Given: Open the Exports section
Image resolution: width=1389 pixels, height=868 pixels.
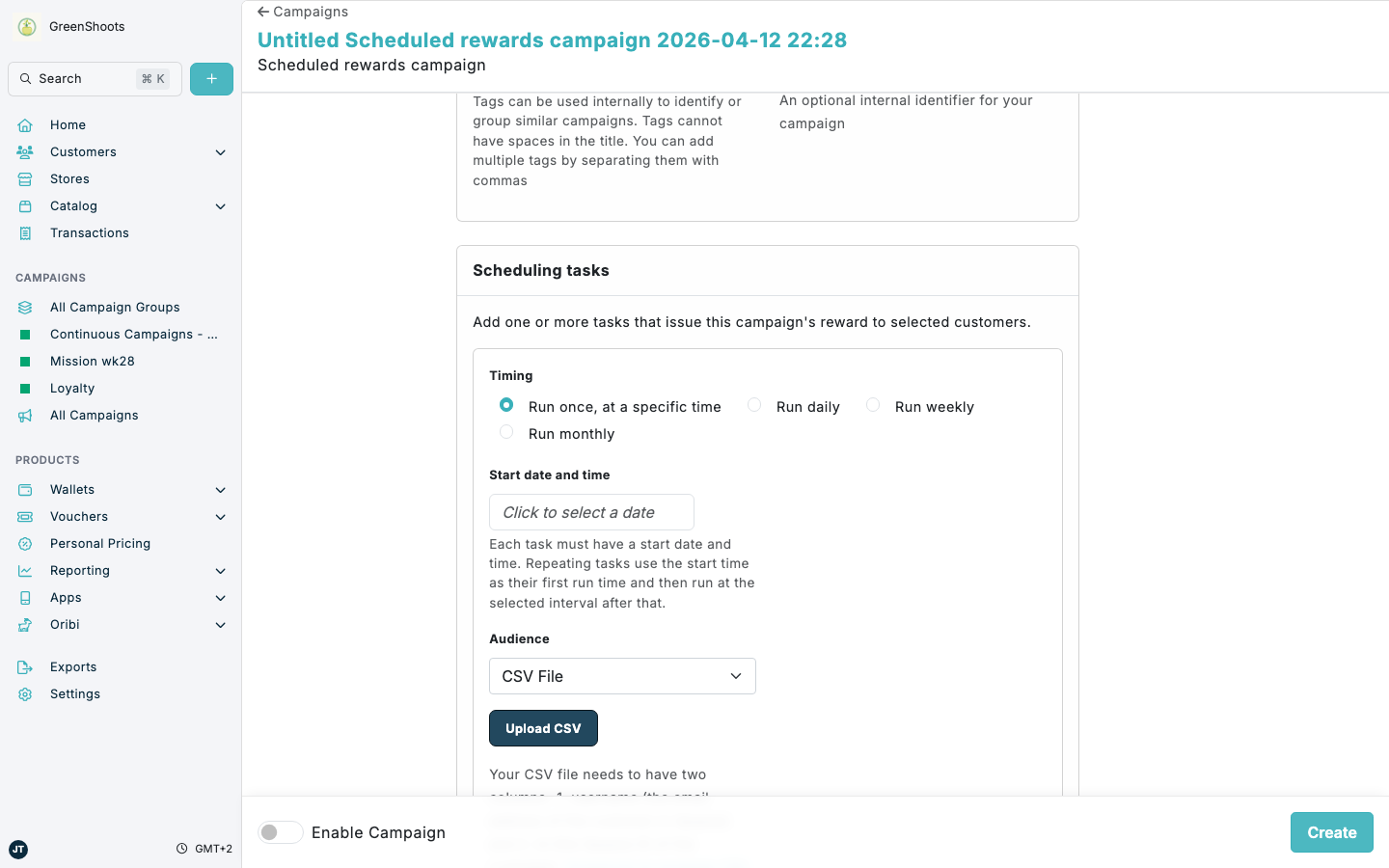Looking at the screenshot, I should 72,666.
